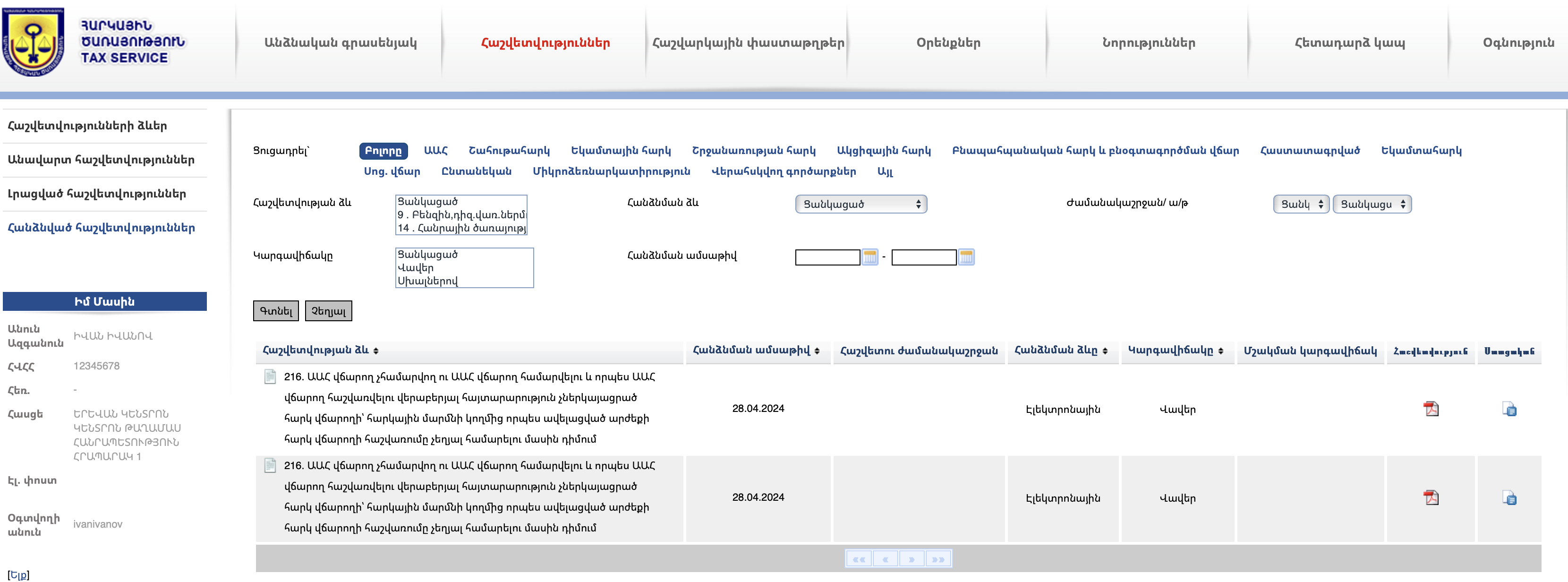This screenshot has height=582, width=1568.
Task: Sort by the Հանձնման ձևը column arrows
Action: [1105, 351]
